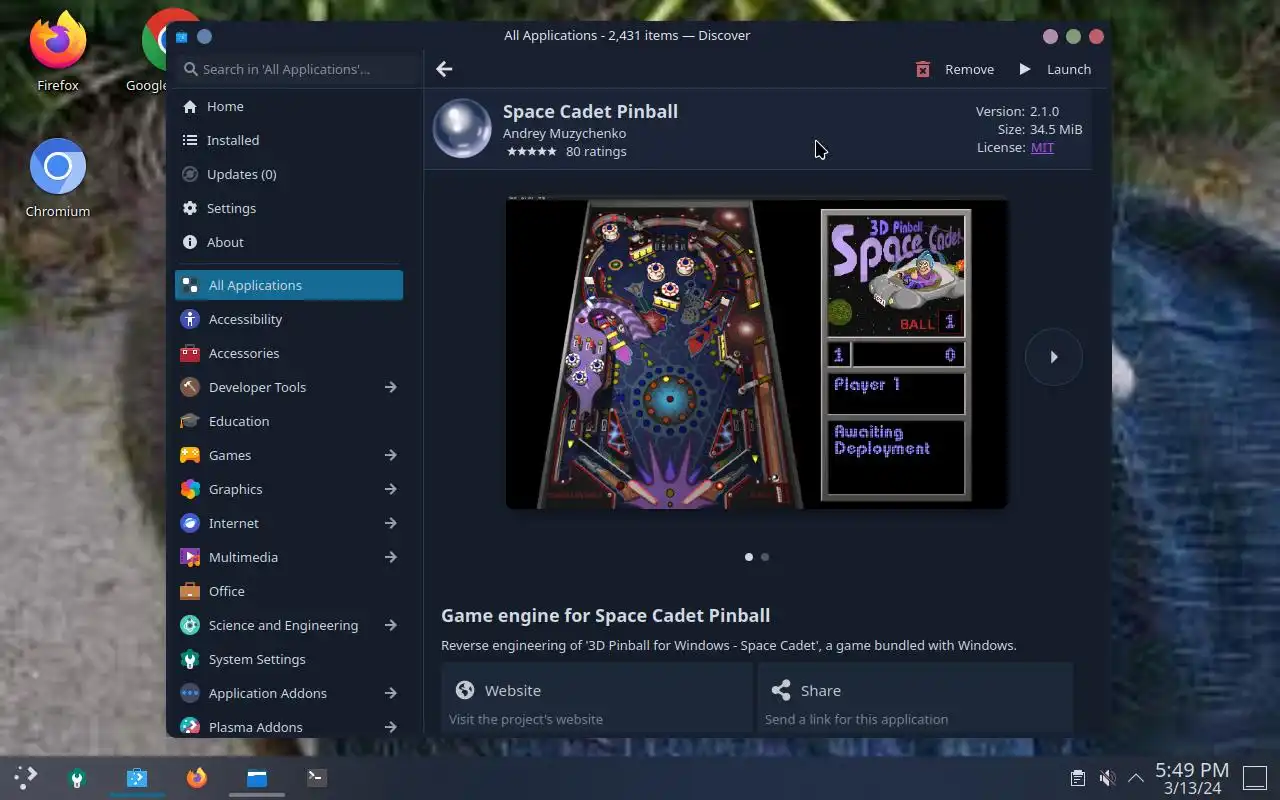Launch Space Cadet Pinball

pyautogui.click(x=1054, y=69)
